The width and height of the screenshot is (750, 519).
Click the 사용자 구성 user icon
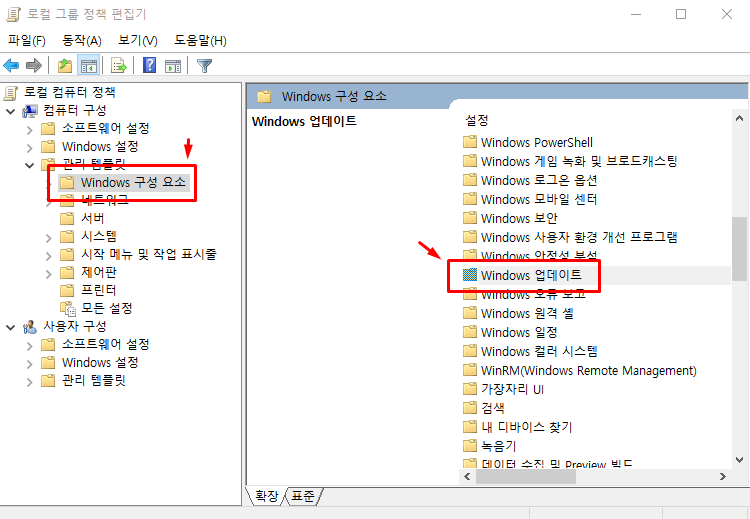coord(30,327)
